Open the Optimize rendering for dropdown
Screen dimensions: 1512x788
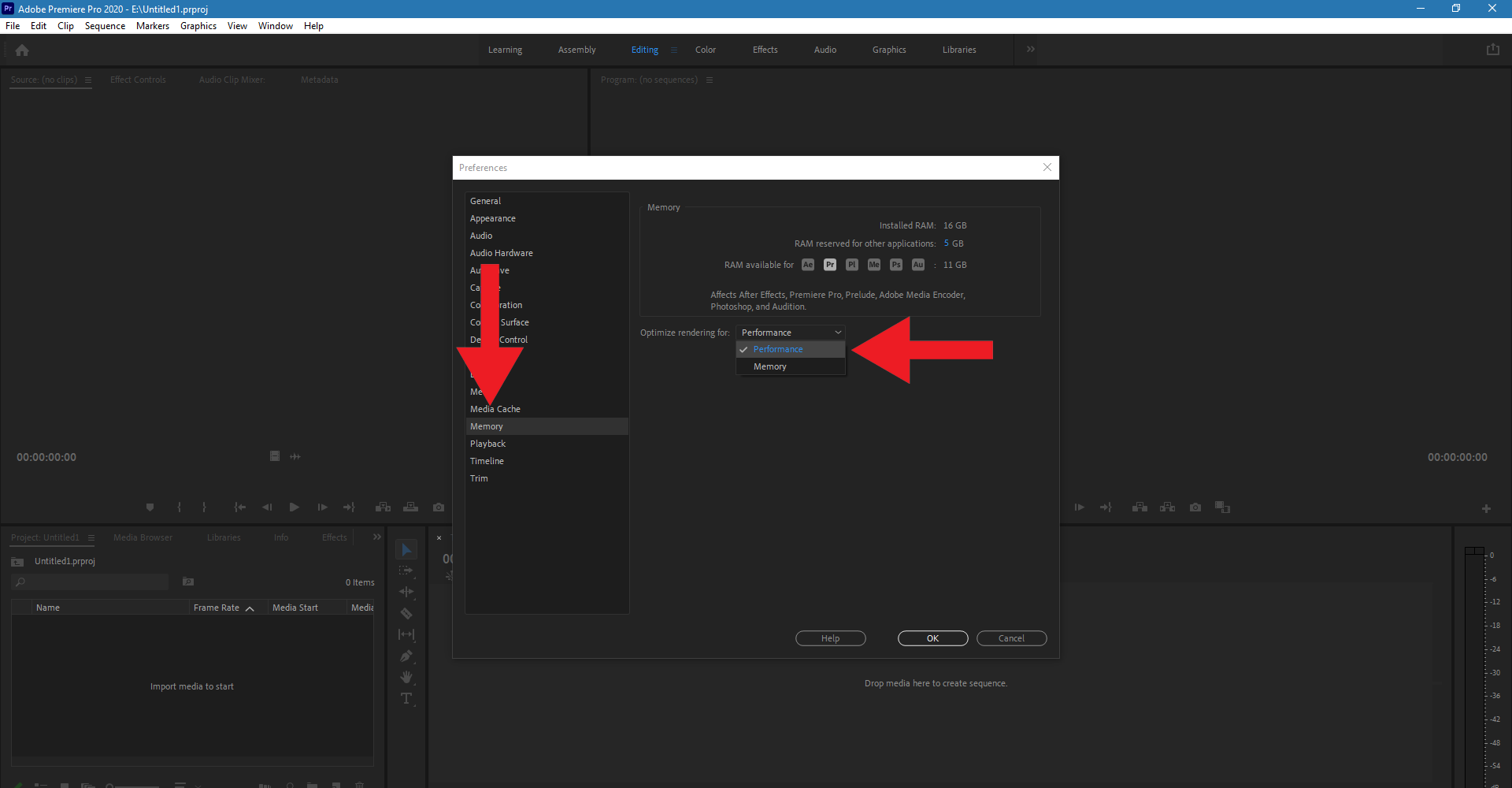pyautogui.click(x=790, y=332)
